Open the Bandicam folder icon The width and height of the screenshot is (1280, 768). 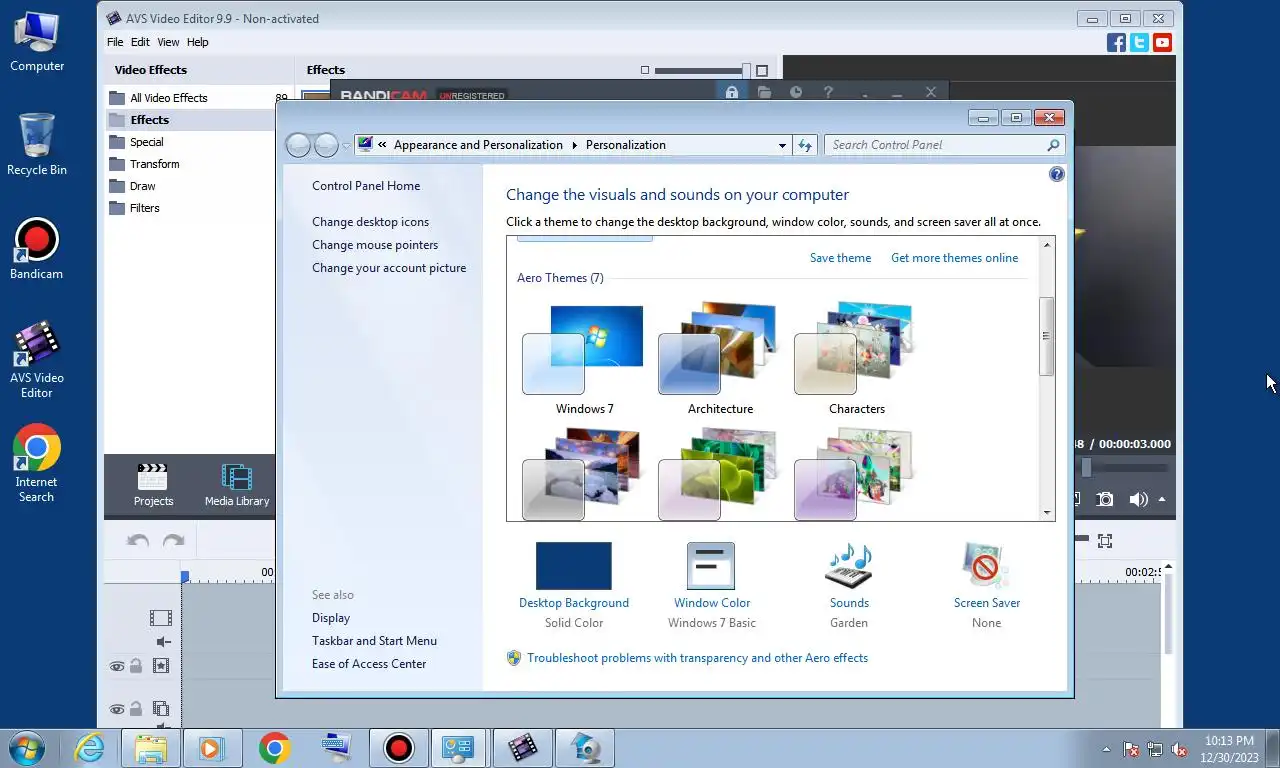click(764, 93)
